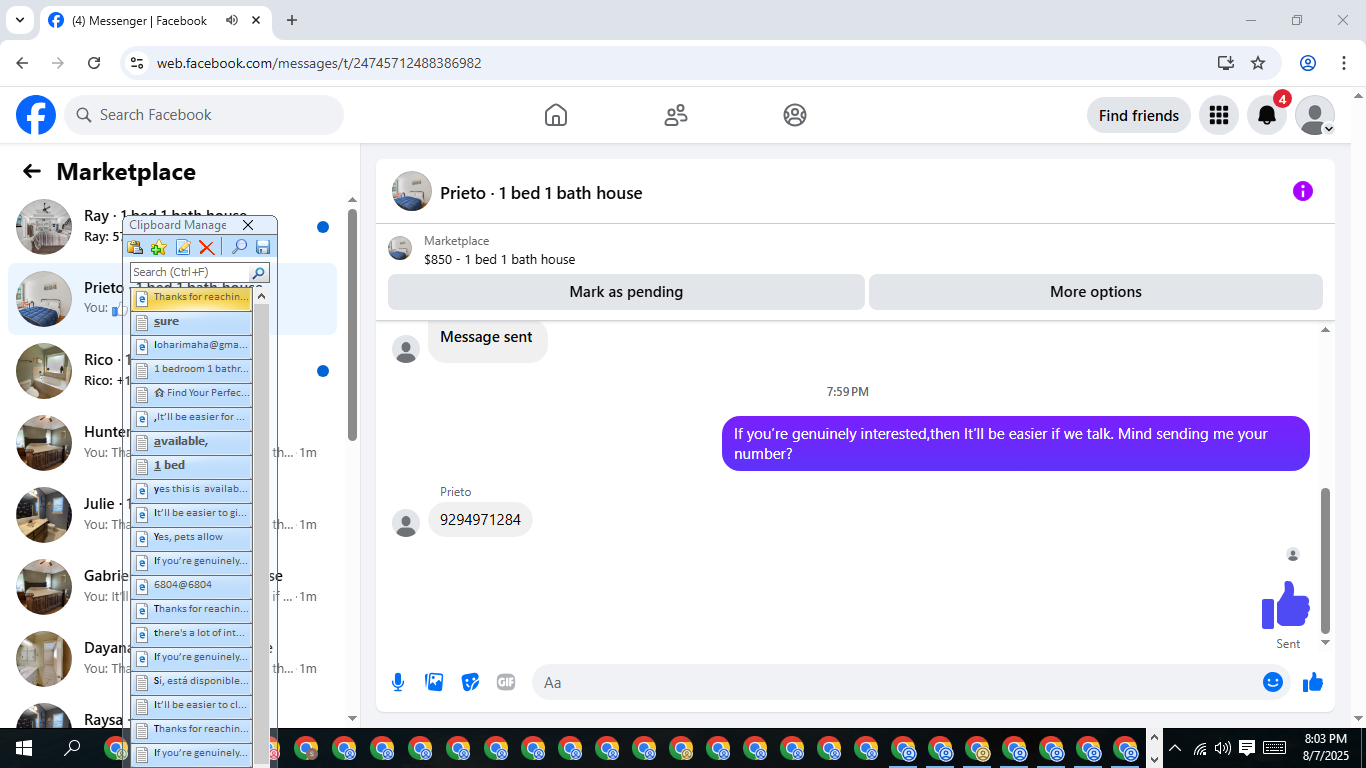Click the conversation list scrollbar thumb
The width and height of the screenshot is (1366, 768).
[352, 324]
